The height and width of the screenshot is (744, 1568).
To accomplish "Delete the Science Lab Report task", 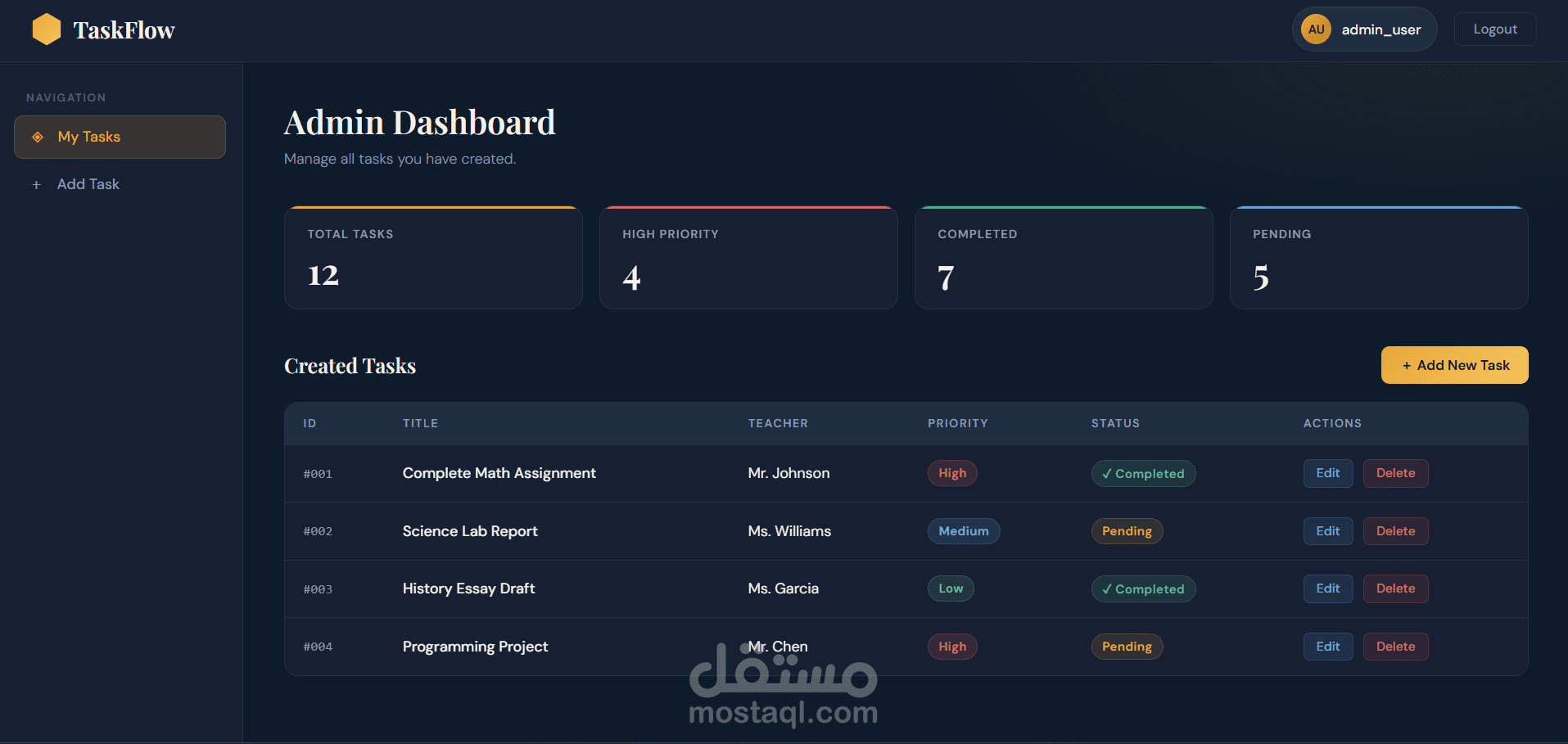I will tap(1395, 531).
